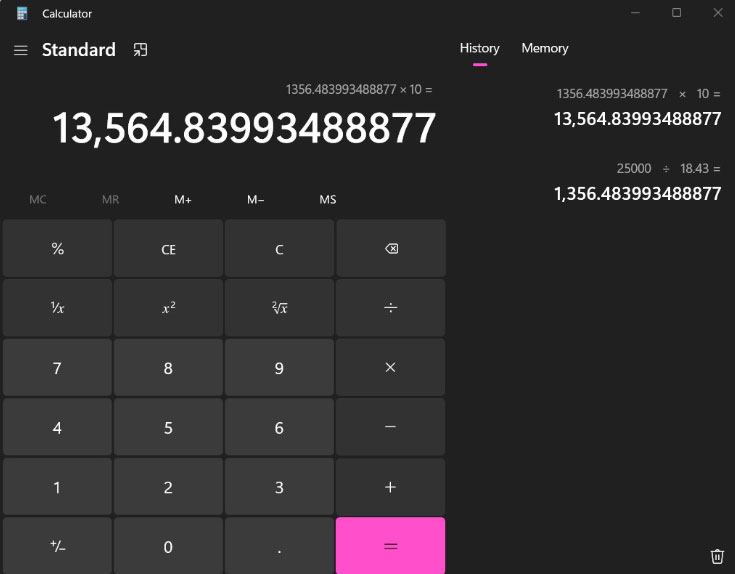Click the x squared key
The height and width of the screenshot is (574, 735).
168,308
